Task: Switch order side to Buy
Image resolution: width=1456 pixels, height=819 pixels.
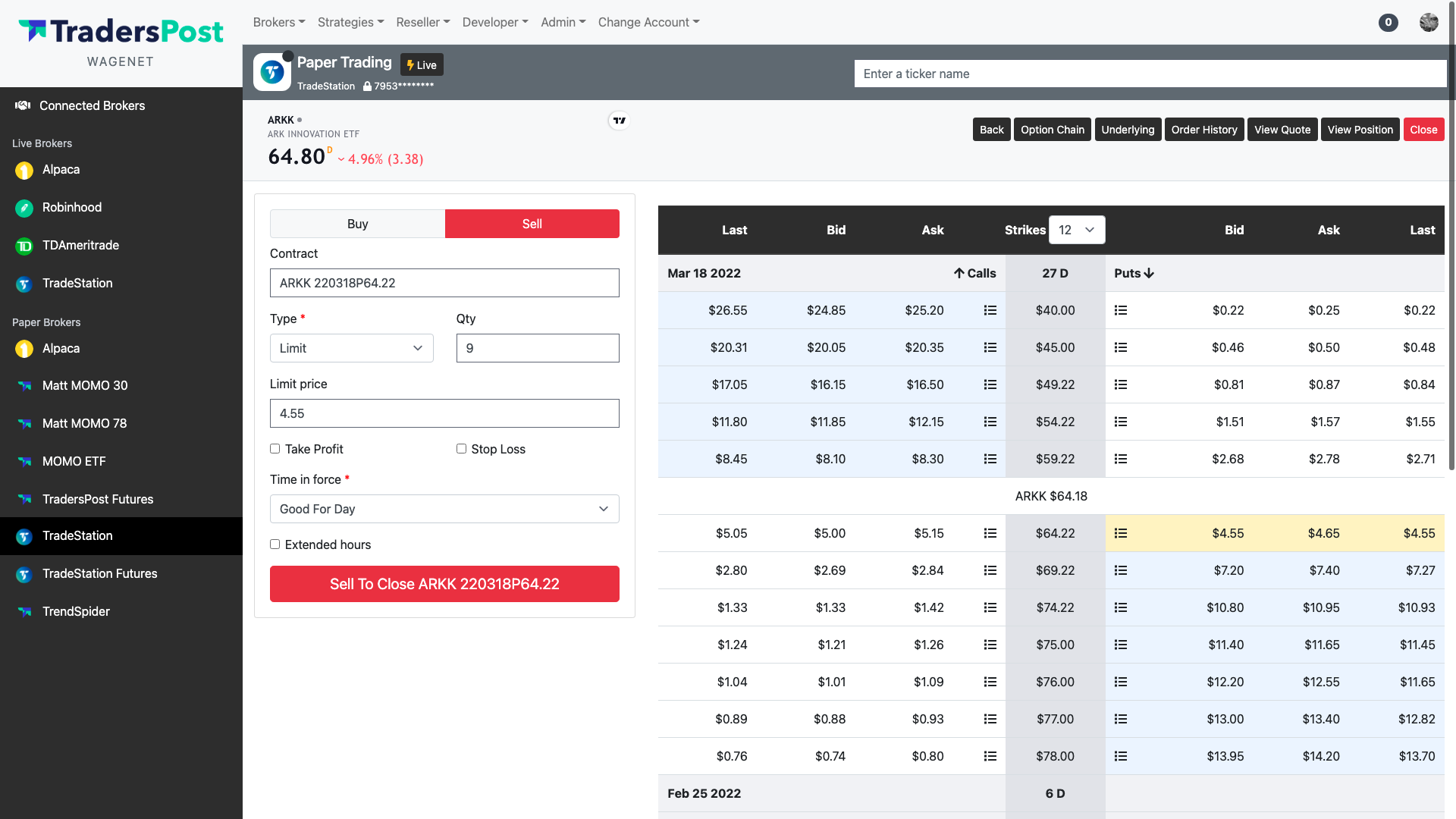Action: [357, 224]
